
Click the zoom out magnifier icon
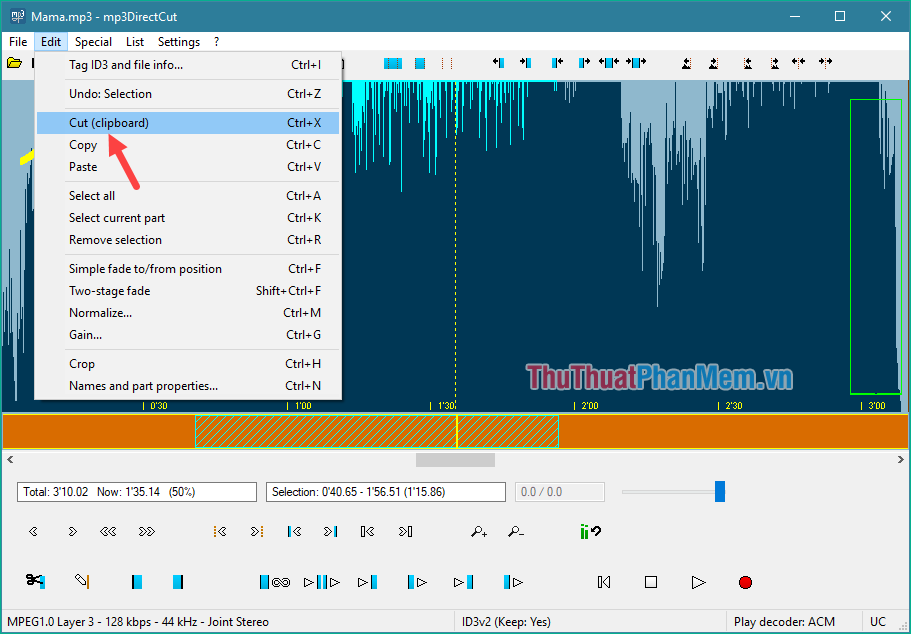pyautogui.click(x=516, y=531)
